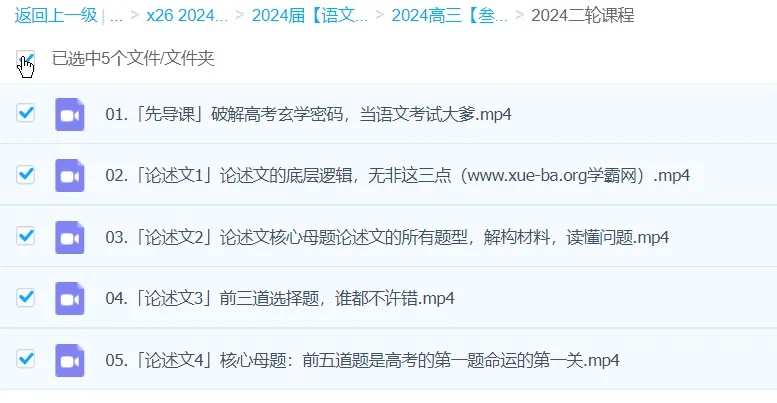Click the video icon for file 01 先导课
This screenshot has width=777, height=403.
point(69,114)
